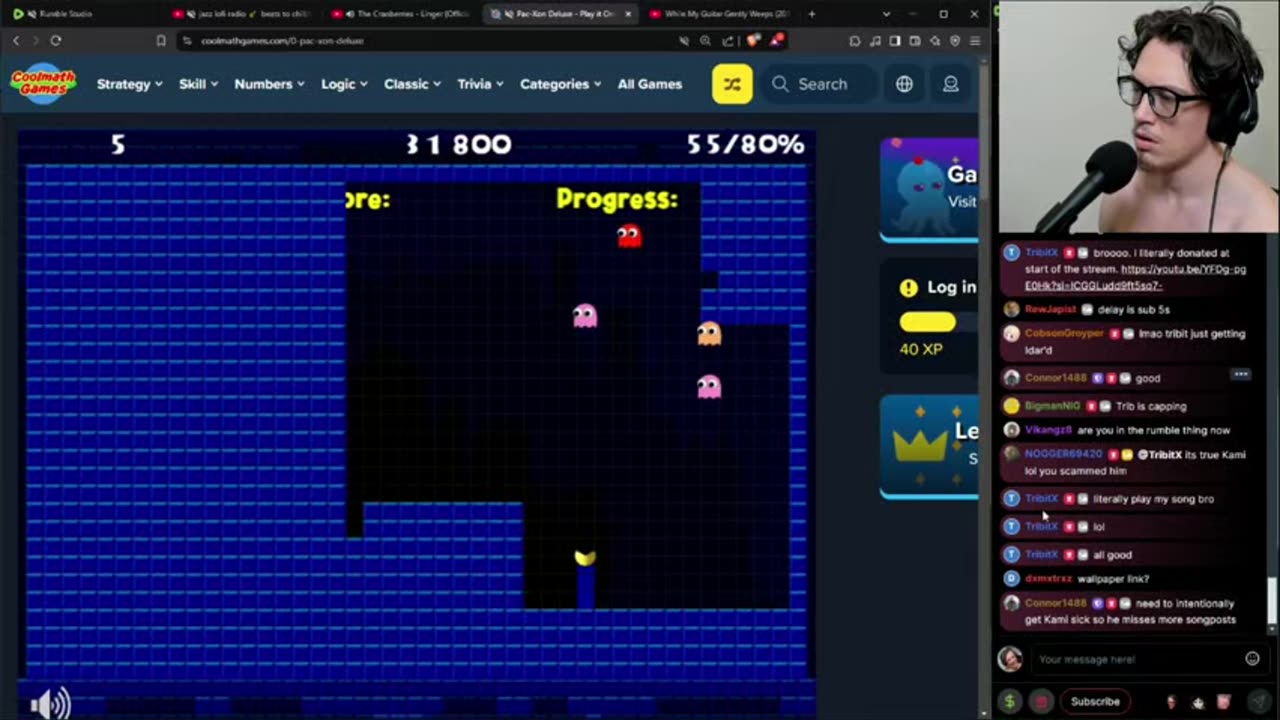The height and width of the screenshot is (720, 1280).
Task: Click the Coolmath Games logo
Action: point(43,84)
